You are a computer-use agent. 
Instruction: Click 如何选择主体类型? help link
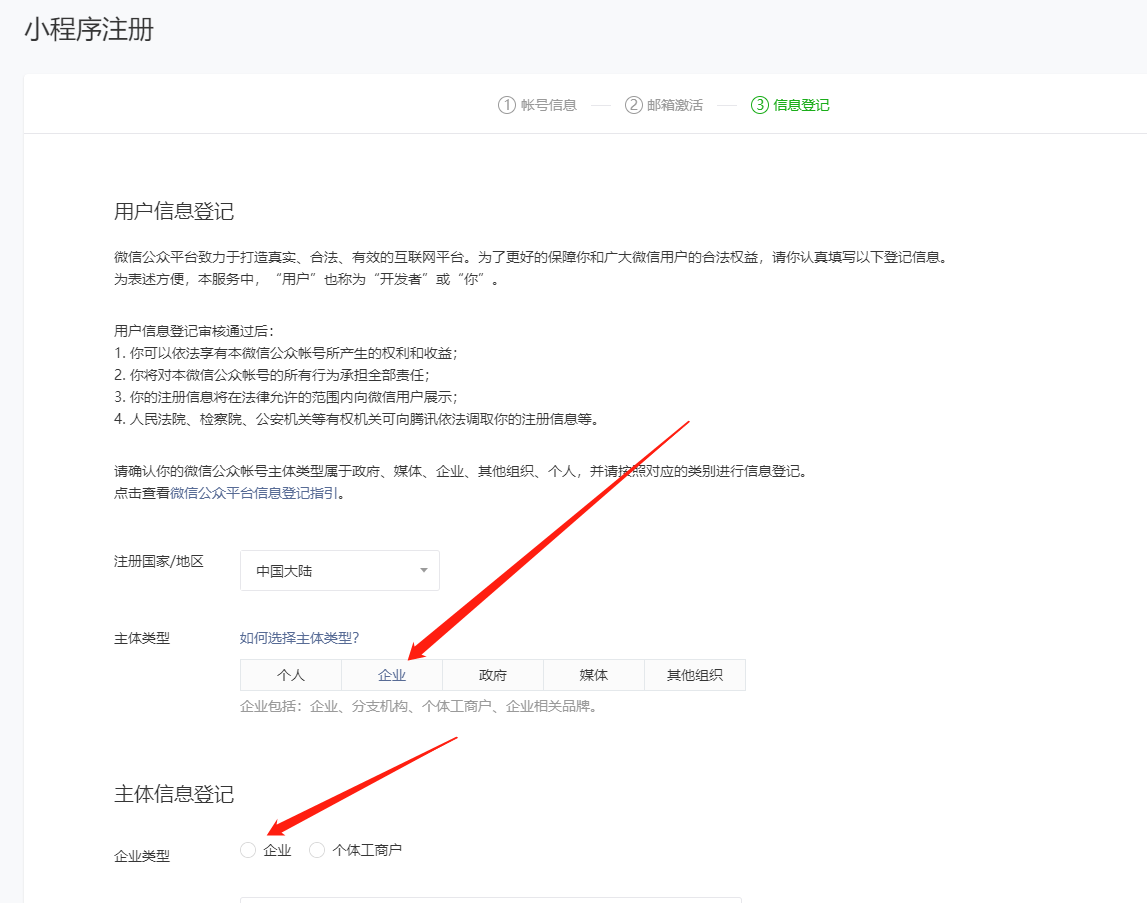pos(297,637)
